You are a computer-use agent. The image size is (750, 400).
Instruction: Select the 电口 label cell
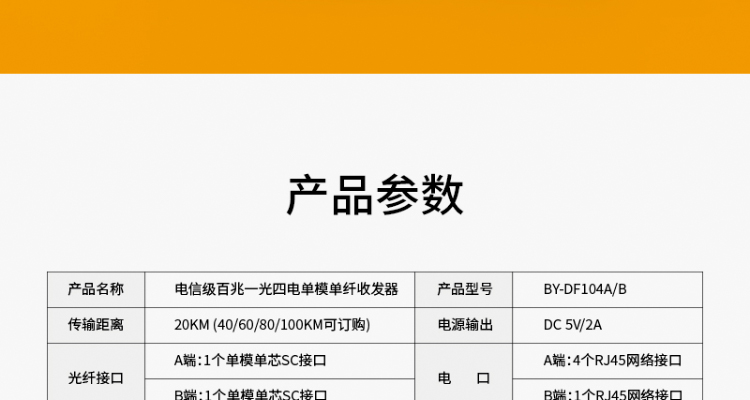pos(465,378)
